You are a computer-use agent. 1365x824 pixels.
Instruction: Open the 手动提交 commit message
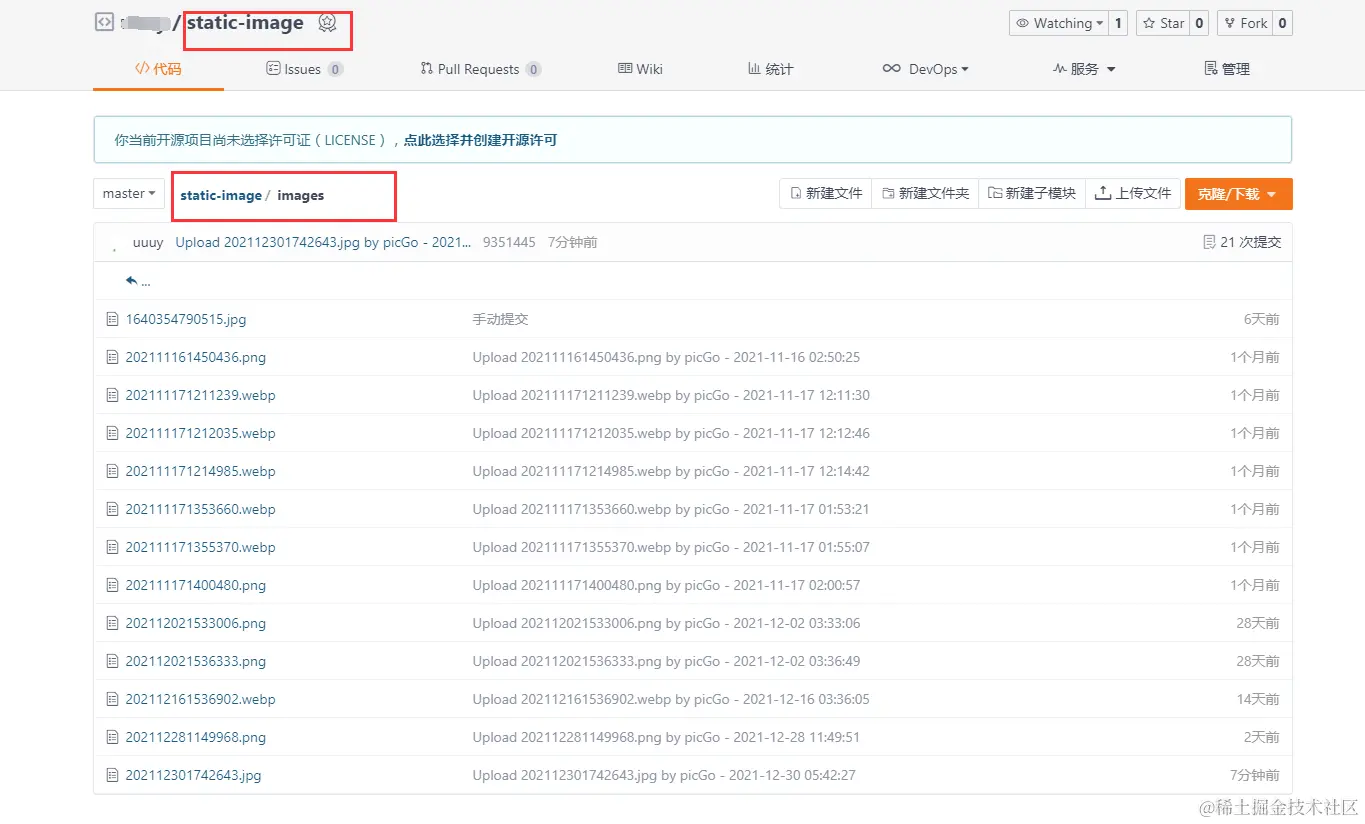[x=500, y=319]
